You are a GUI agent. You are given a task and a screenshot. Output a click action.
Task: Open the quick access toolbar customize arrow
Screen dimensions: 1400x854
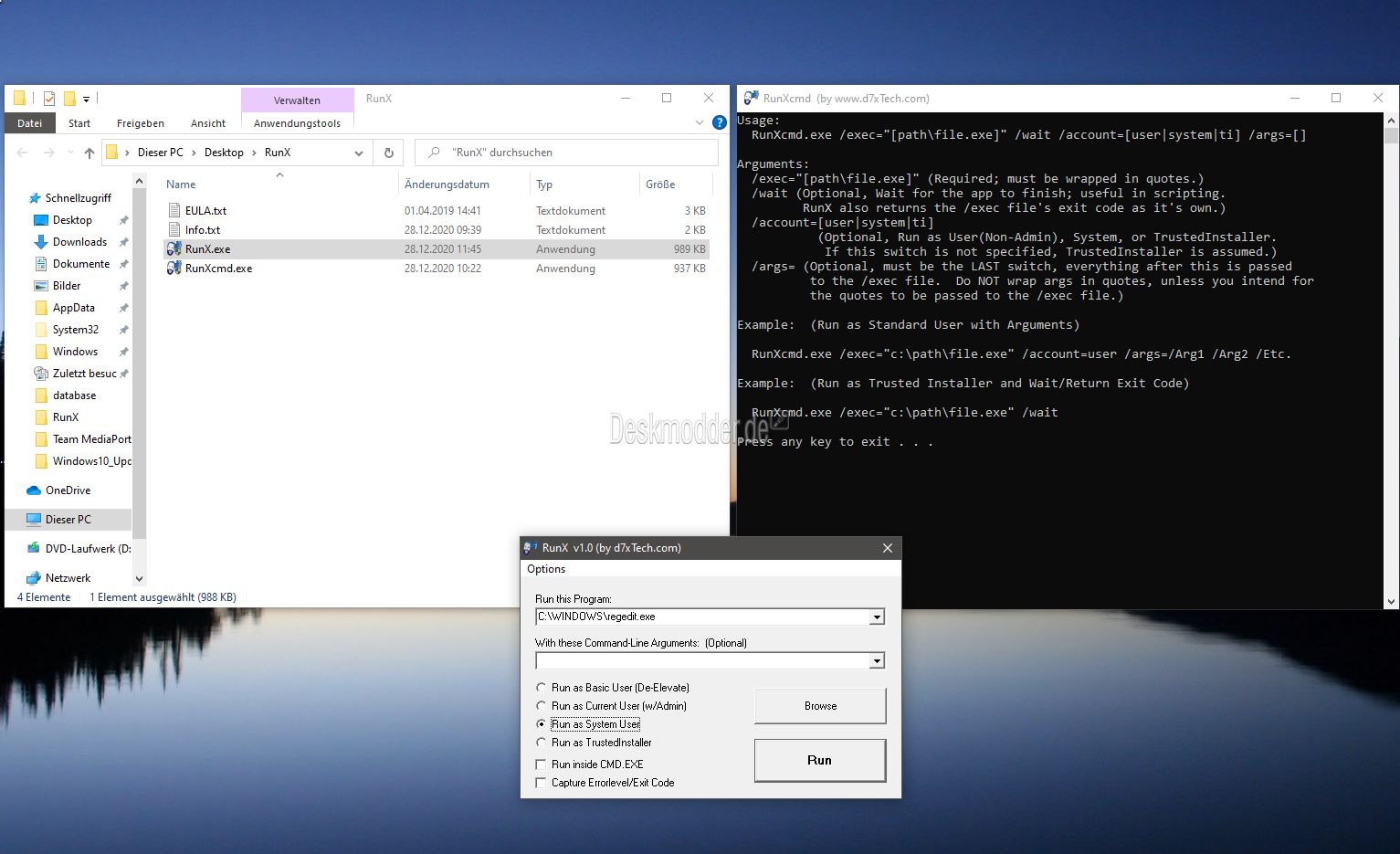pos(86,98)
